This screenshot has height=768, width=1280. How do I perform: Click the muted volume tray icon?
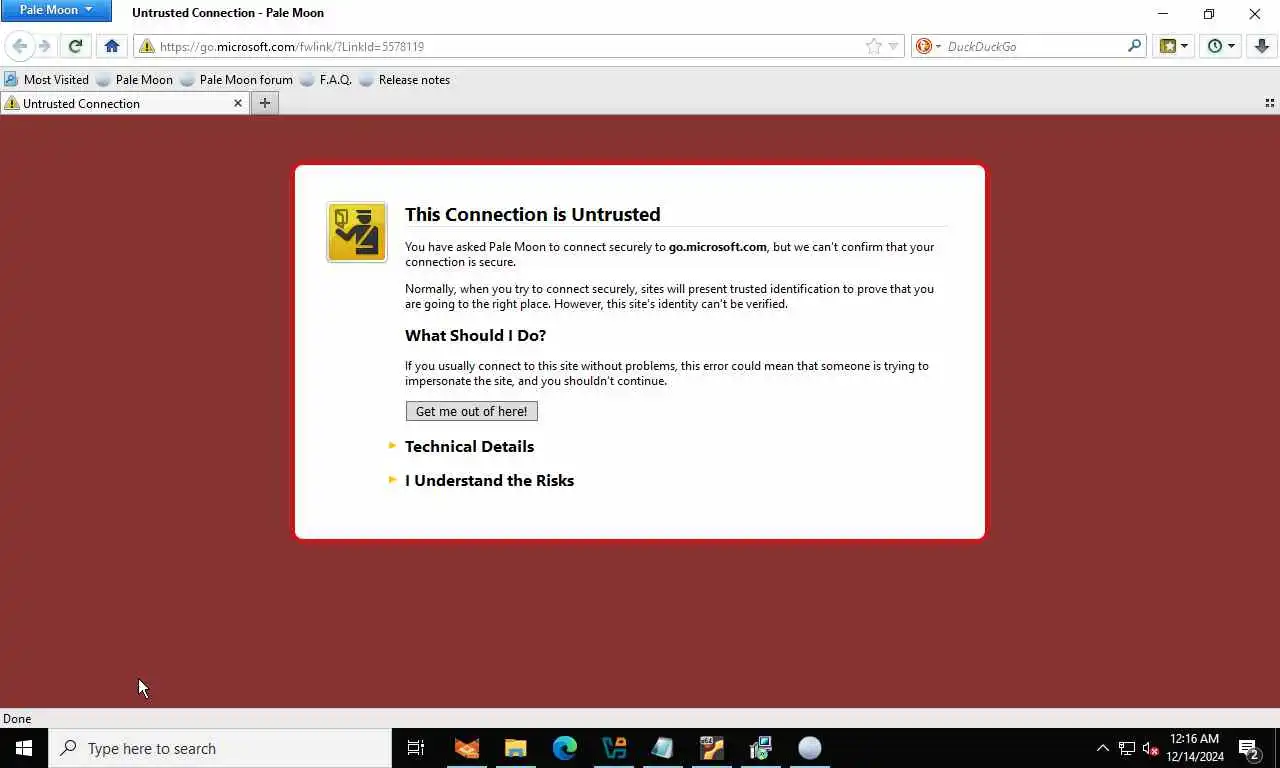1150,748
